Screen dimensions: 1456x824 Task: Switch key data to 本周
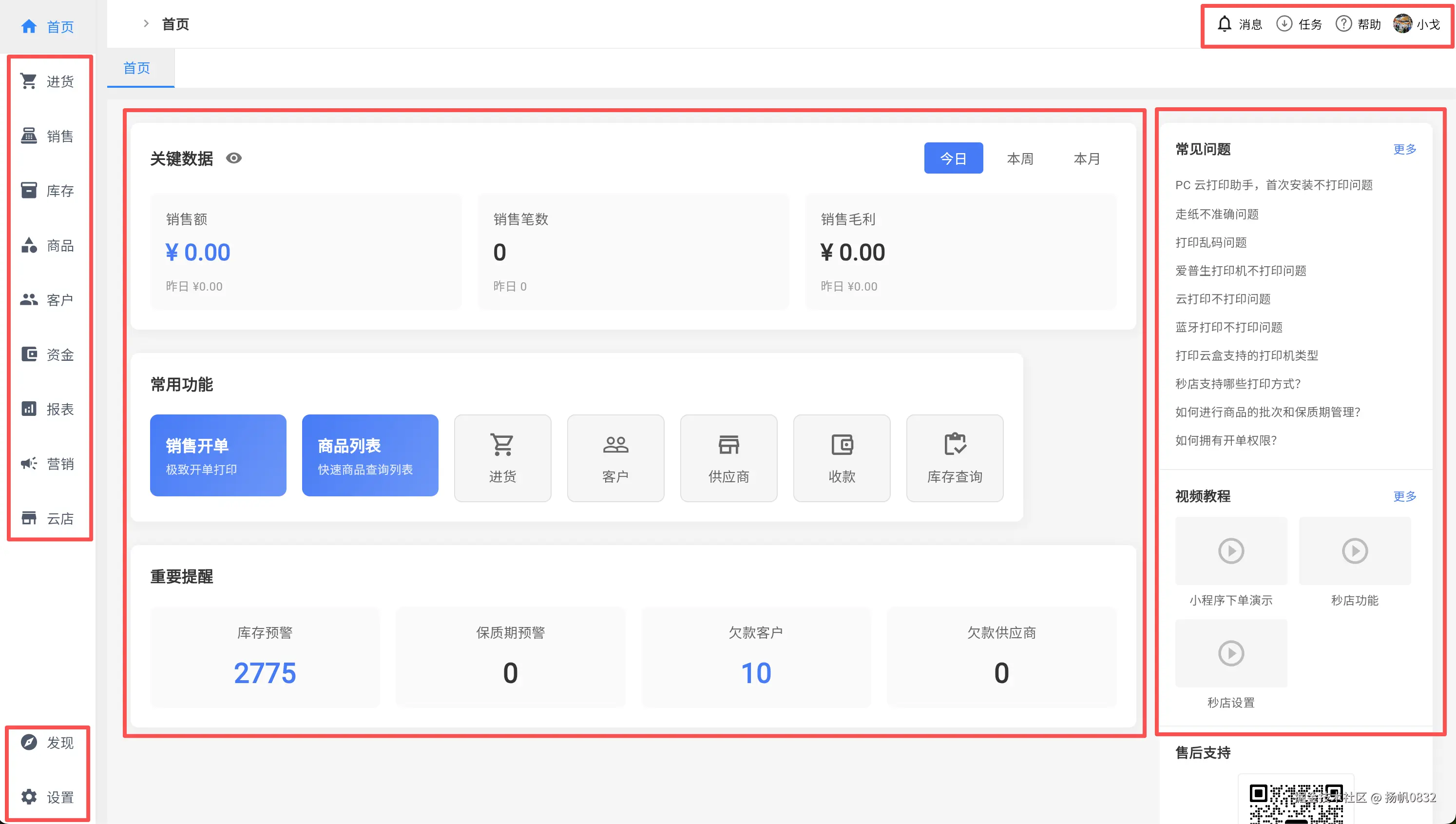point(1019,158)
